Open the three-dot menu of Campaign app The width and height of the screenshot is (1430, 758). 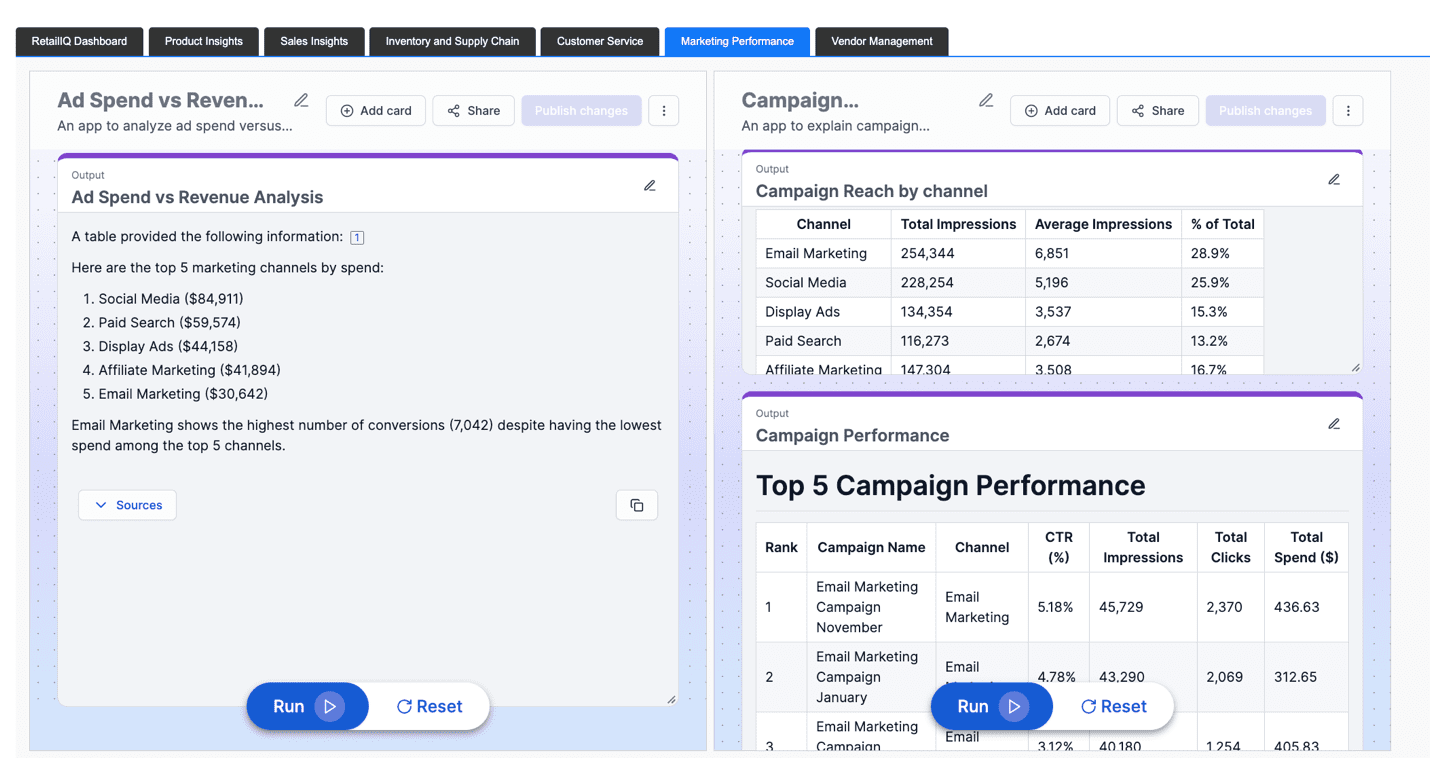1348,111
